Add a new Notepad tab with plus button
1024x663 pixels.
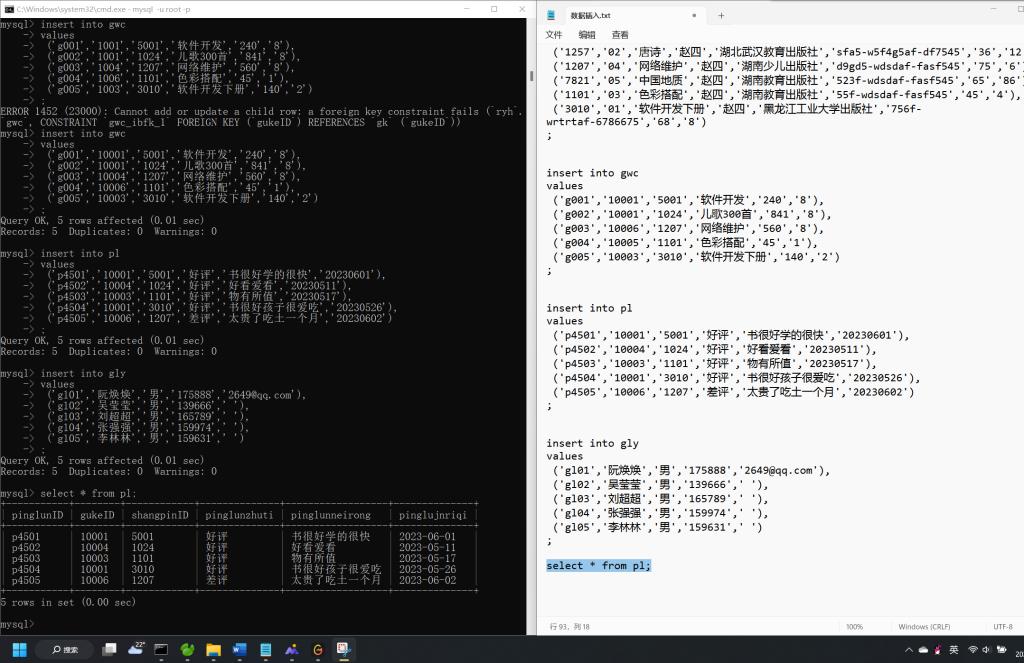[721, 15]
